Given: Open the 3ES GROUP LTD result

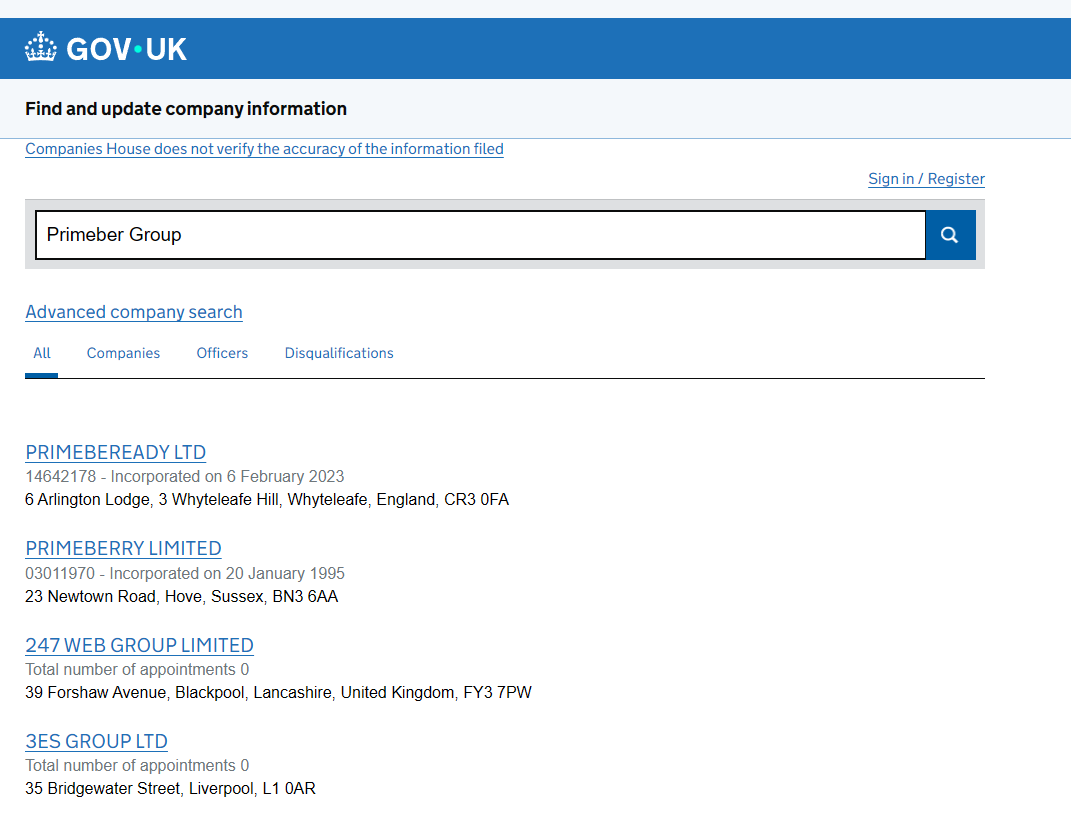Looking at the screenshot, I should [x=96, y=741].
